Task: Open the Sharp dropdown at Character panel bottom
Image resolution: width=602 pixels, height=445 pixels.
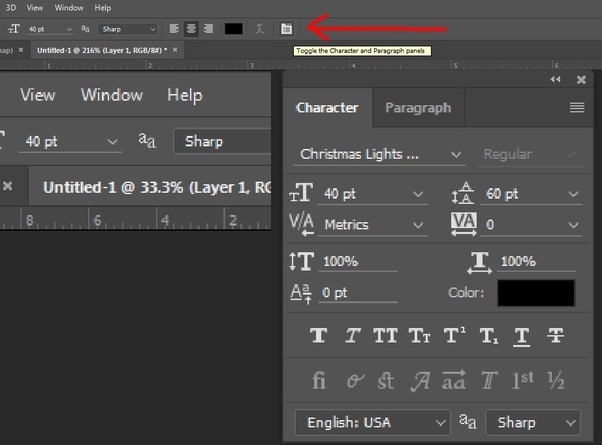Action: click(x=533, y=423)
